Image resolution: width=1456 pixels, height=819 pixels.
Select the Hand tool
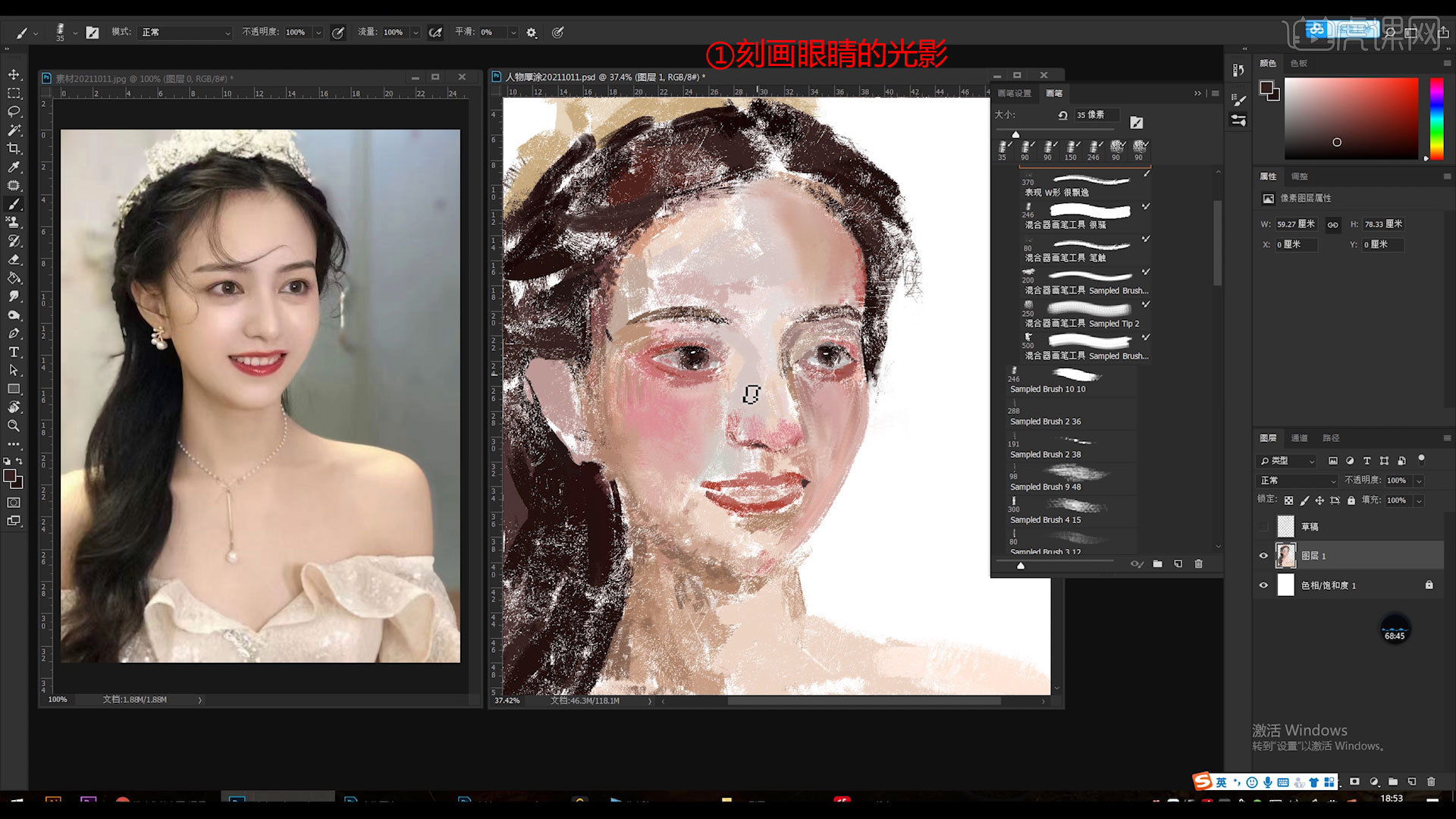14,407
